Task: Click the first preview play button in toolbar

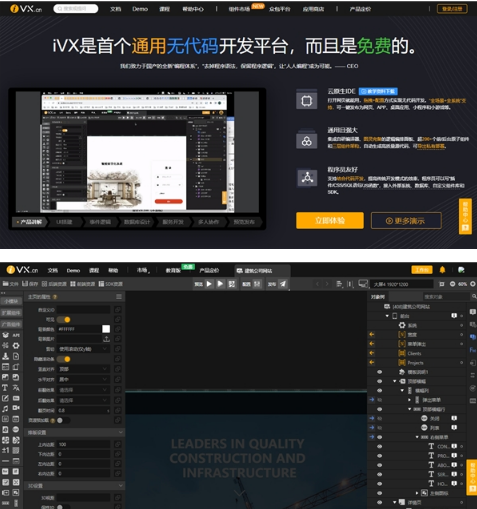Action: pos(209,284)
